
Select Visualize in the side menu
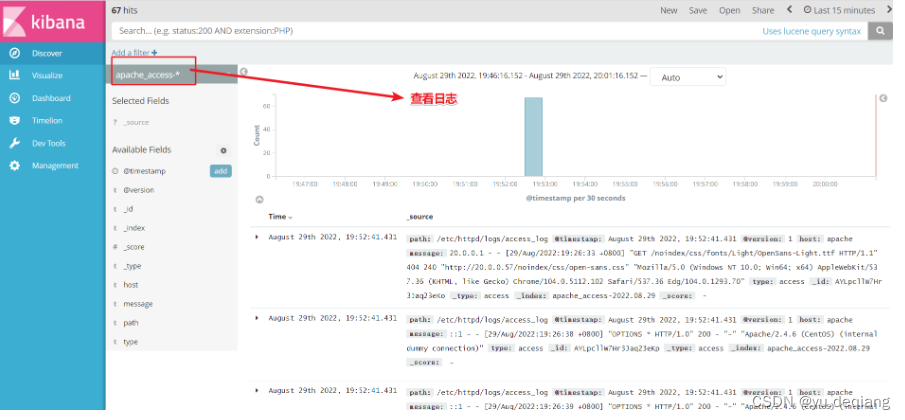point(47,76)
